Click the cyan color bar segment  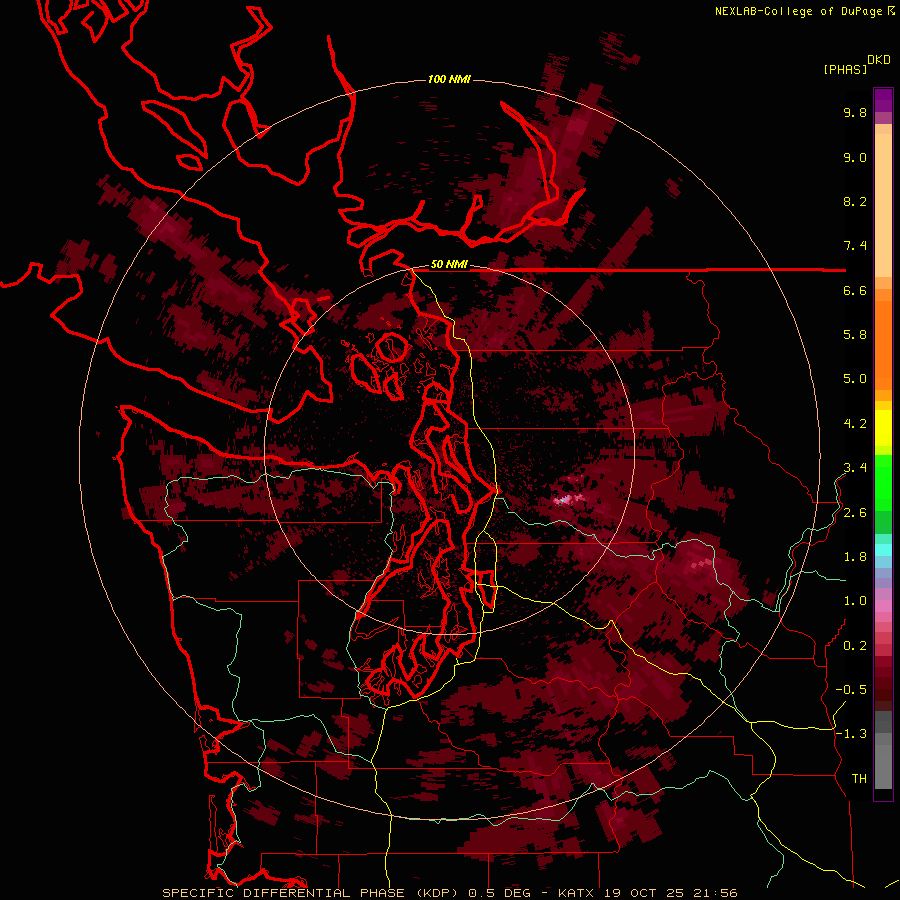point(883,550)
